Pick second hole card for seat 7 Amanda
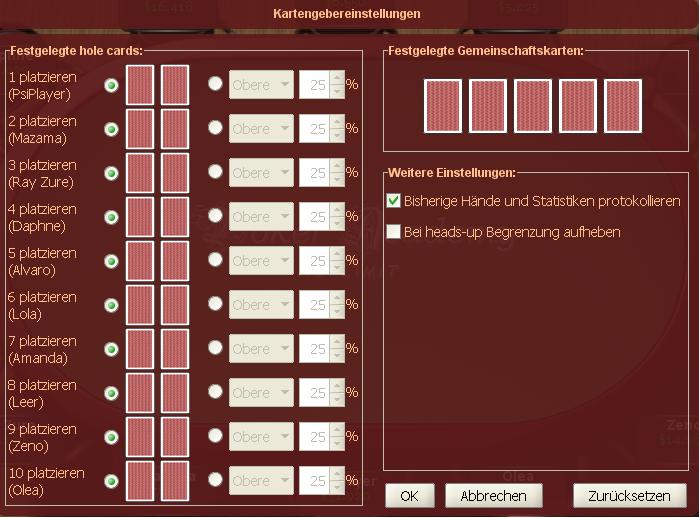700x518 pixels. point(175,349)
